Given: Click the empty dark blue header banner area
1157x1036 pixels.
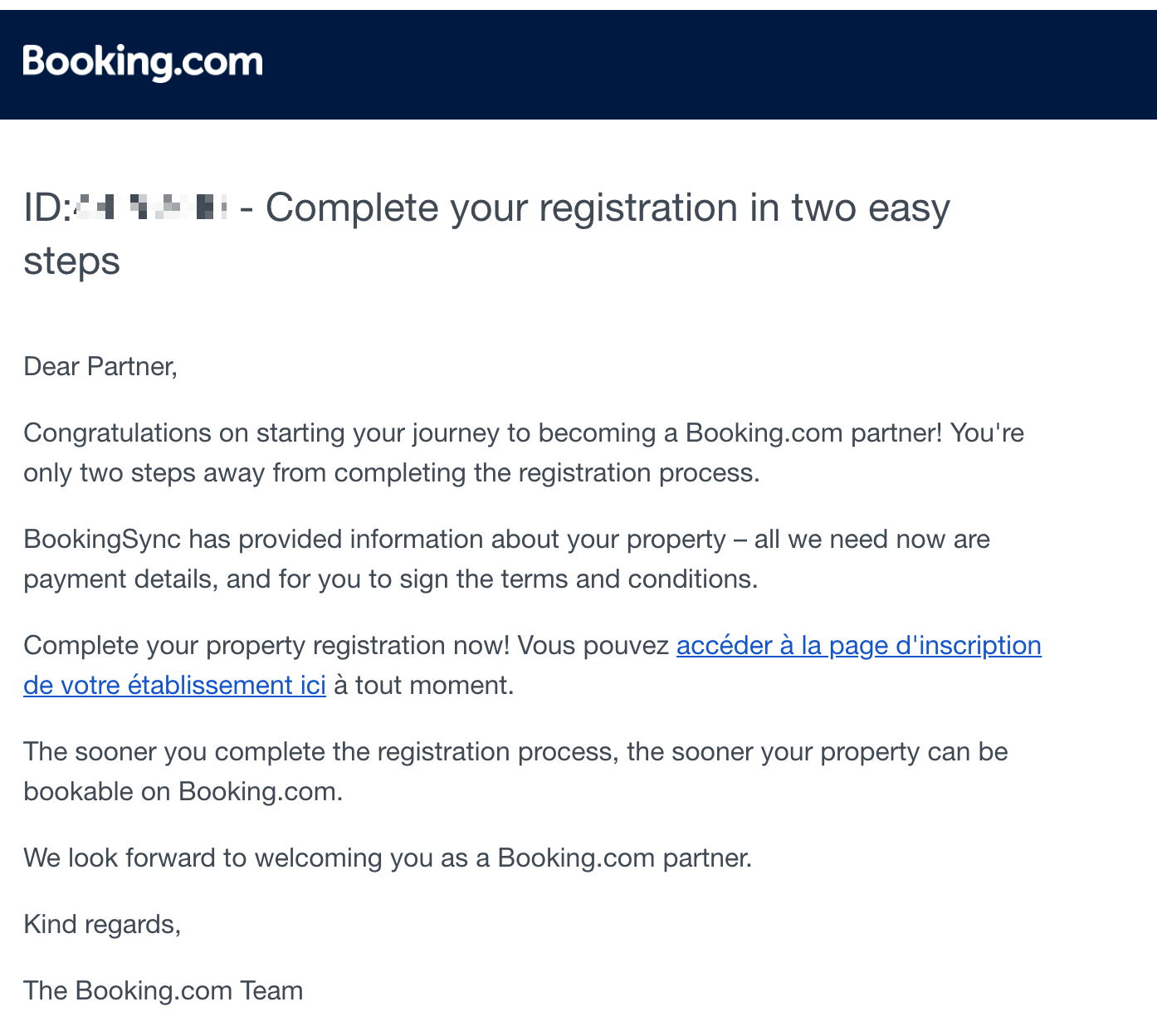Looking at the screenshot, I should (705, 65).
